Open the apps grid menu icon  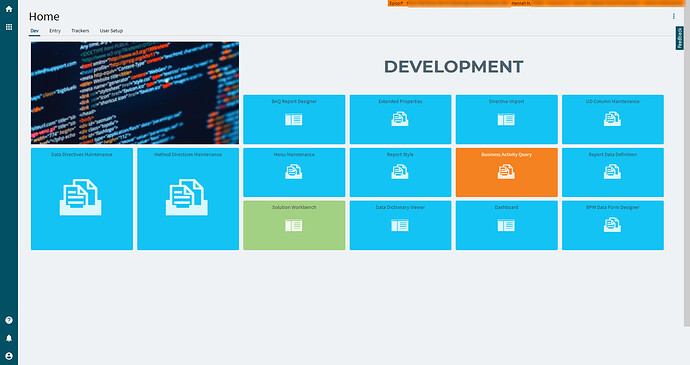(x=9, y=27)
